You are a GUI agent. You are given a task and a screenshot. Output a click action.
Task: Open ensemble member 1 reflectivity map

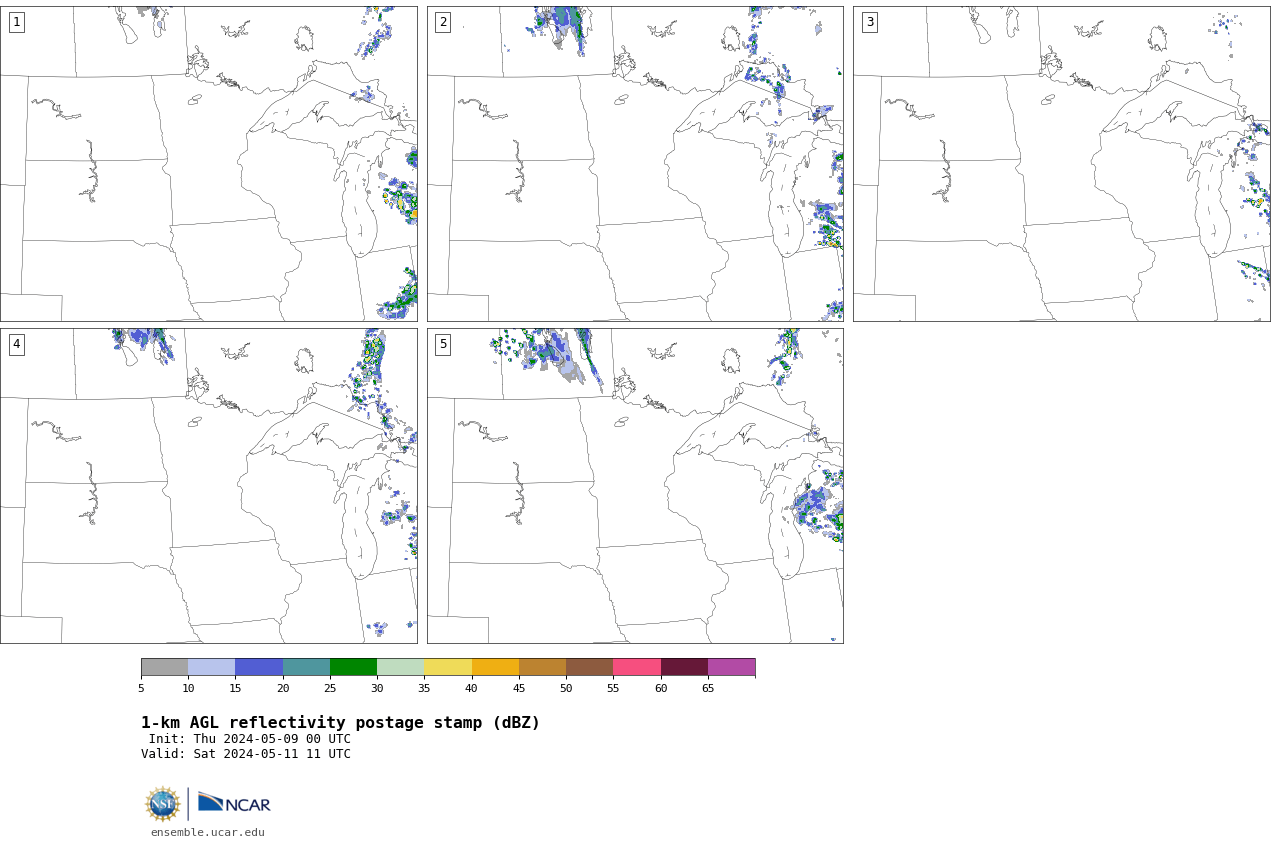point(208,164)
